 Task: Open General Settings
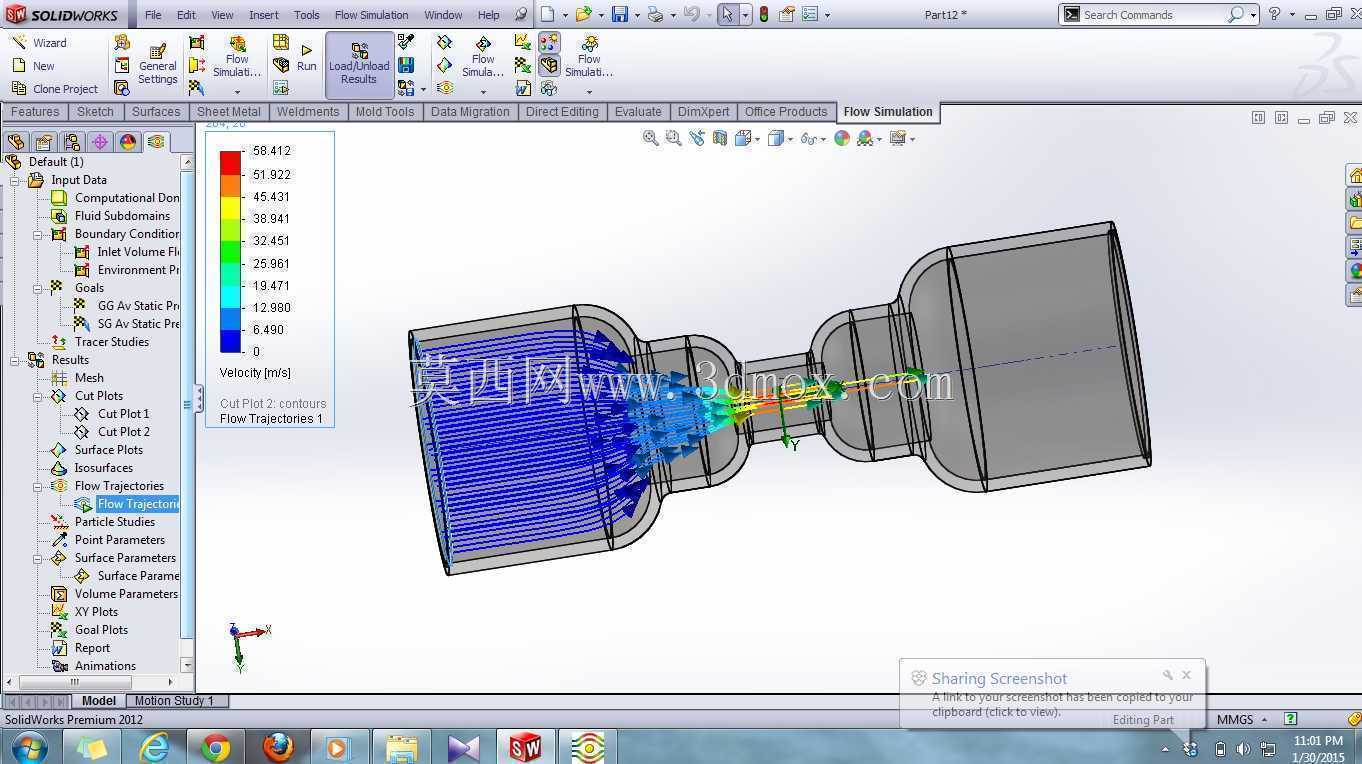coord(157,64)
